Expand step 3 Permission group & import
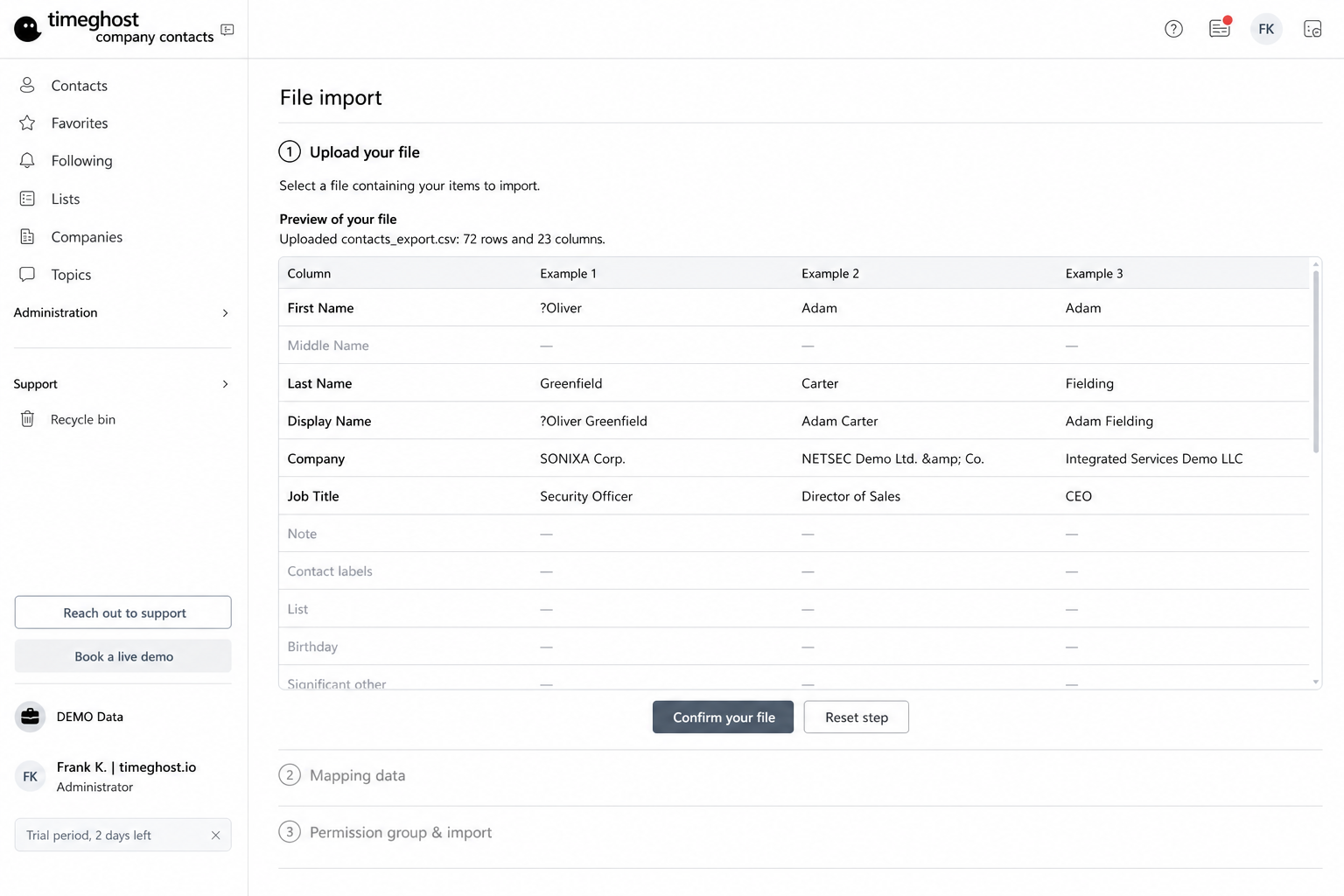Viewport: 1344px width, 896px height. point(401,832)
